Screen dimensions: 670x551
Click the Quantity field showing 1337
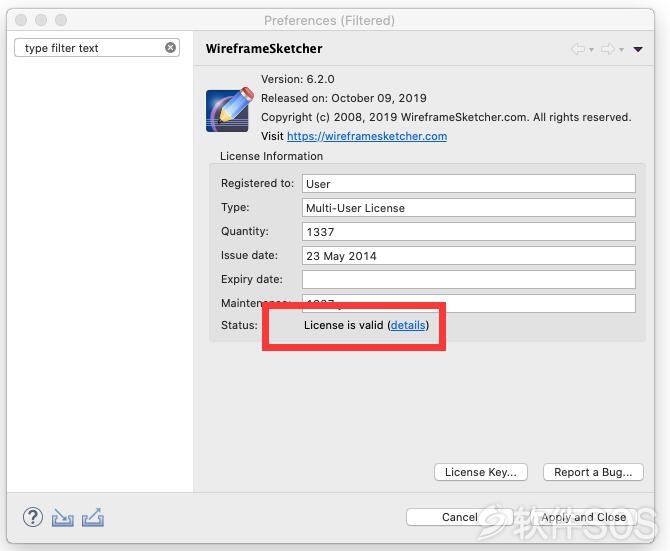point(469,232)
